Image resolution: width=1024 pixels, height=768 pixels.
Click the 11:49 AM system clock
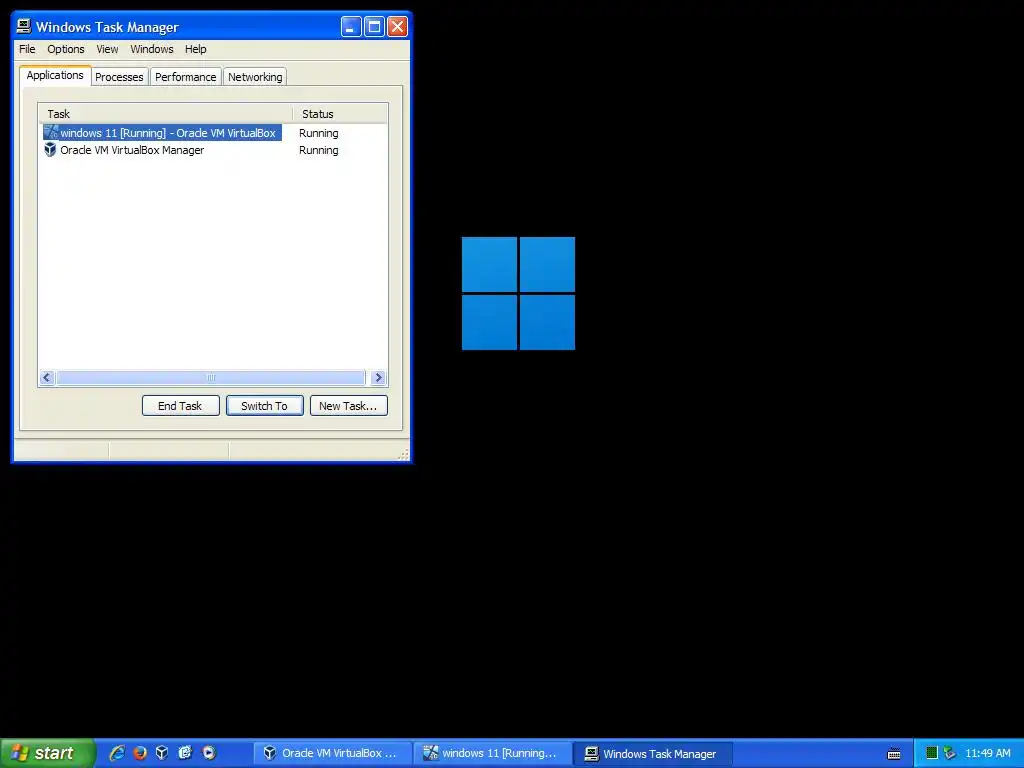(x=987, y=753)
